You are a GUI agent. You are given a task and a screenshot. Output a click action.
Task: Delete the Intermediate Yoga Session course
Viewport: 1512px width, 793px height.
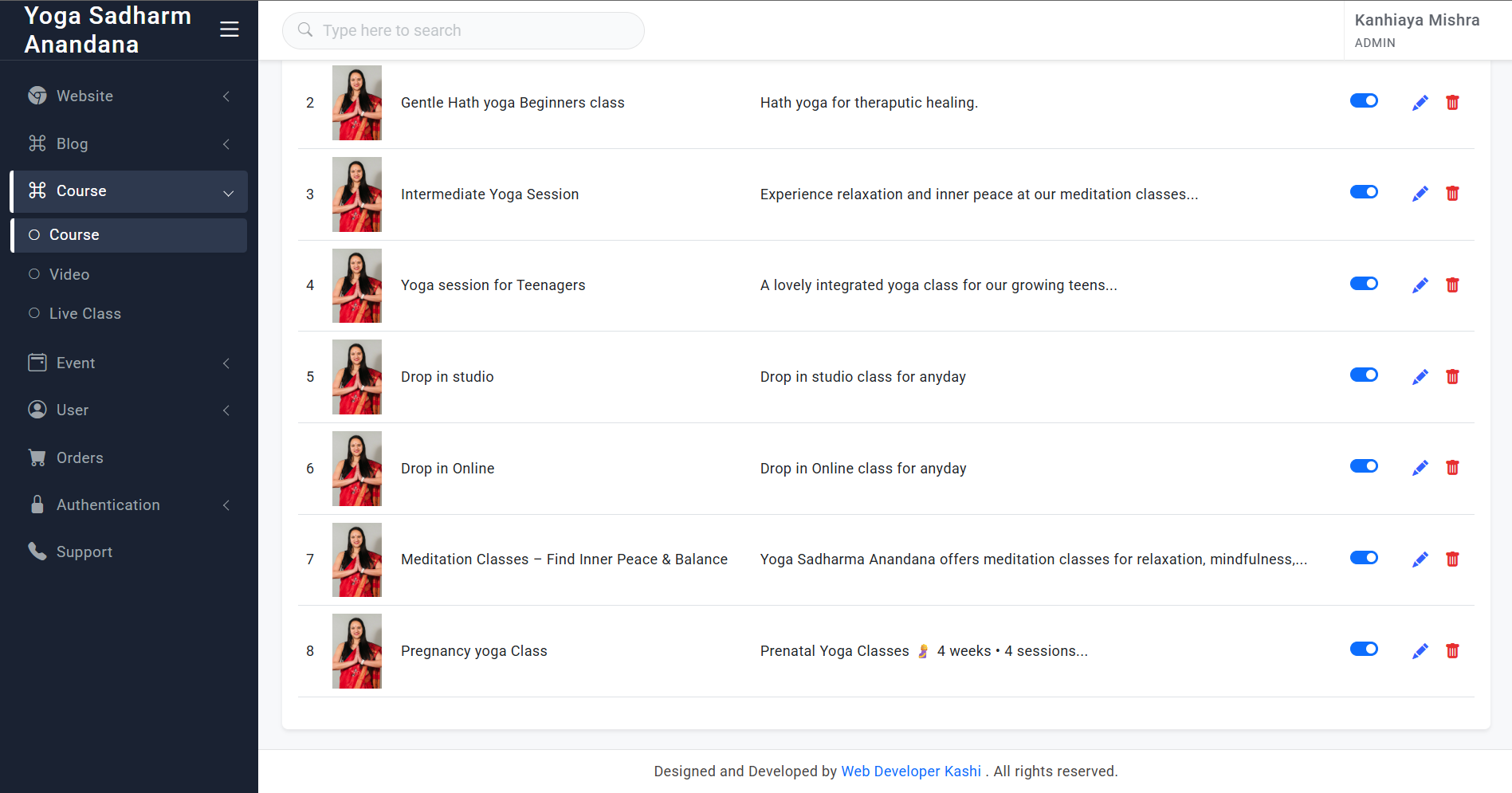point(1452,194)
